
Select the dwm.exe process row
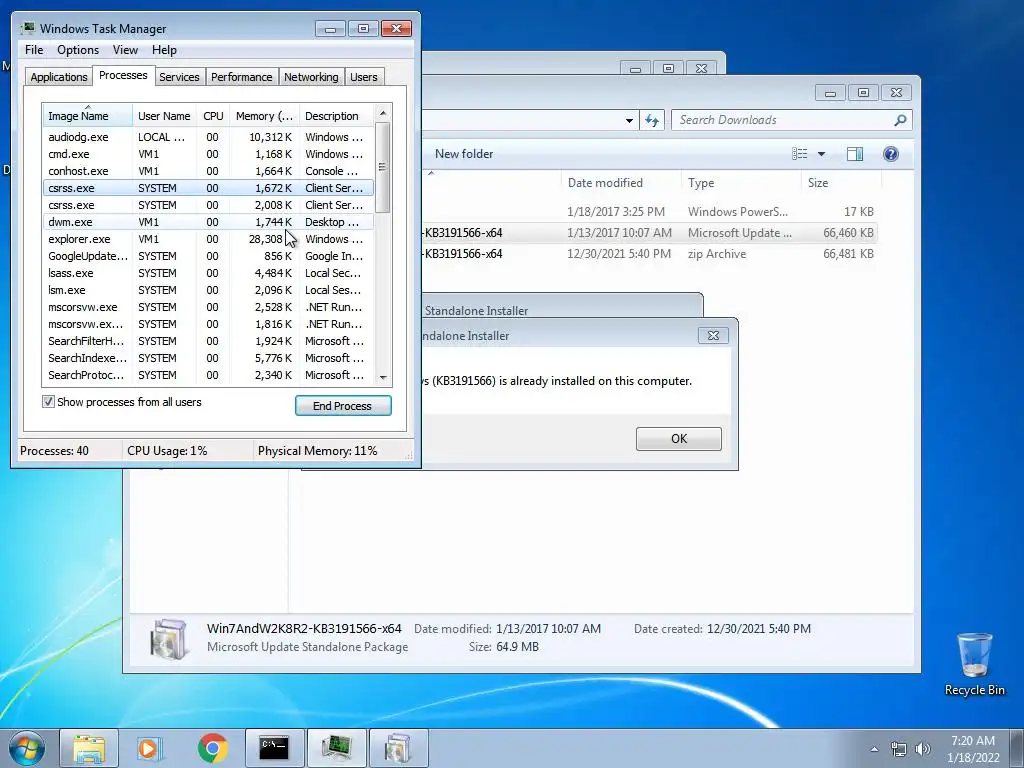click(x=208, y=222)
